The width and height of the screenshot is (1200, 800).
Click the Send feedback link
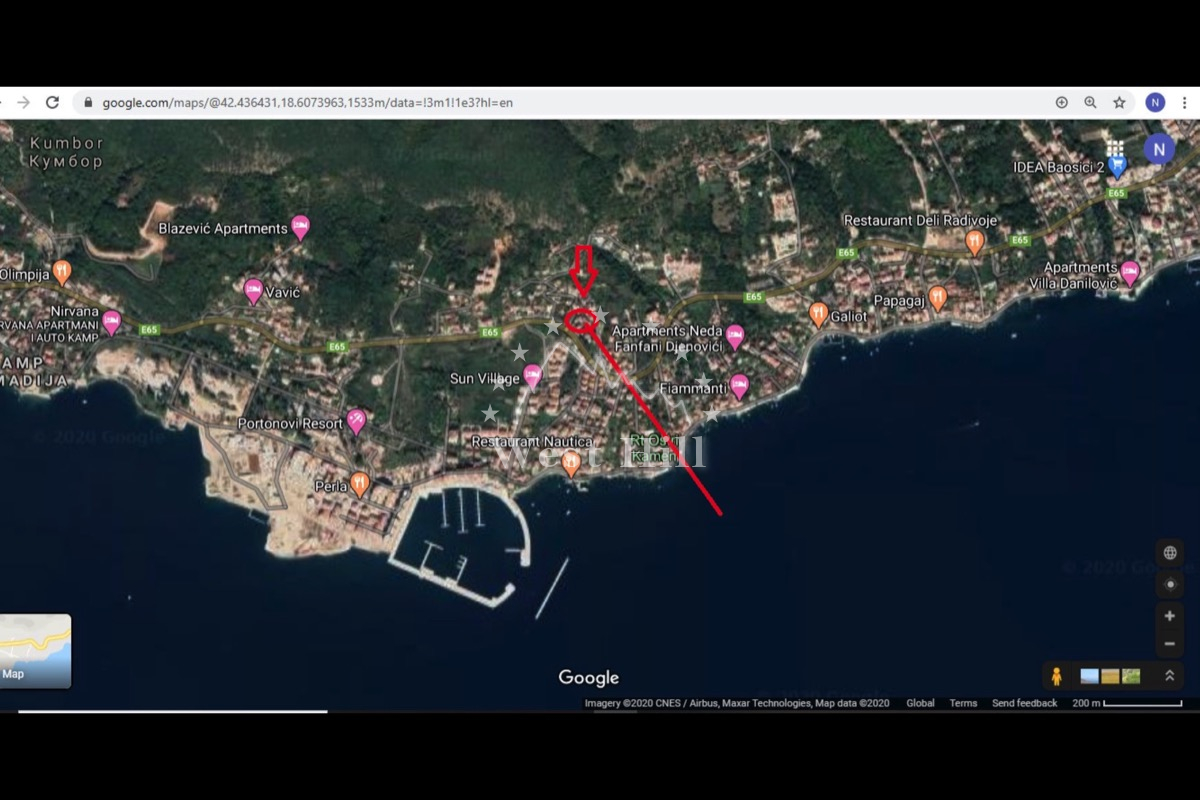click(x=1024, y=703)
